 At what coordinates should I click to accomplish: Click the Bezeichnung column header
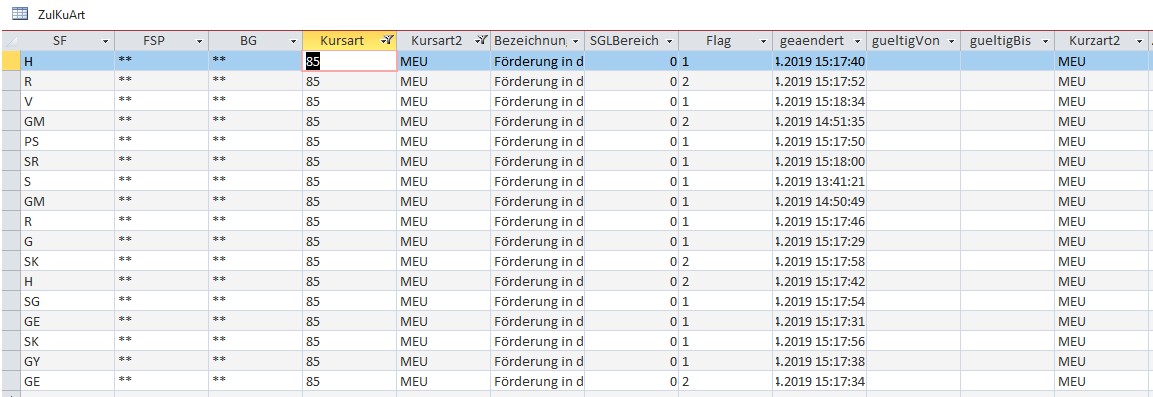(x=538, y=41)
